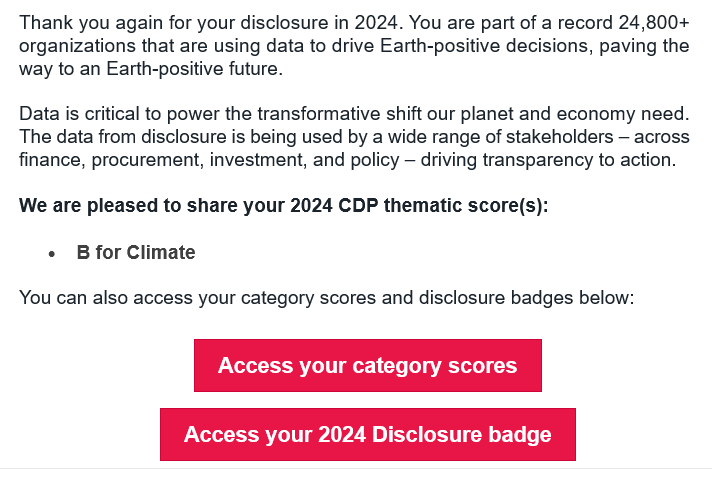Click the bullet marker before B for Climate
Screen dimensions: 712x484
tap(52, 254)
